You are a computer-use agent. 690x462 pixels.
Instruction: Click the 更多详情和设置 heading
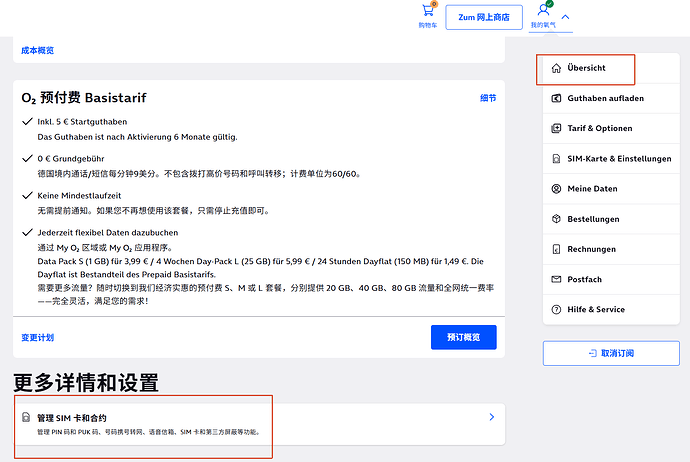coord(86,382)
